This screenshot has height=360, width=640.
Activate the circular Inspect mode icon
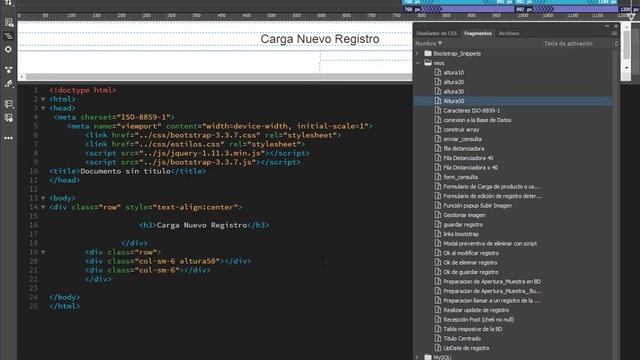coord(8,49)
